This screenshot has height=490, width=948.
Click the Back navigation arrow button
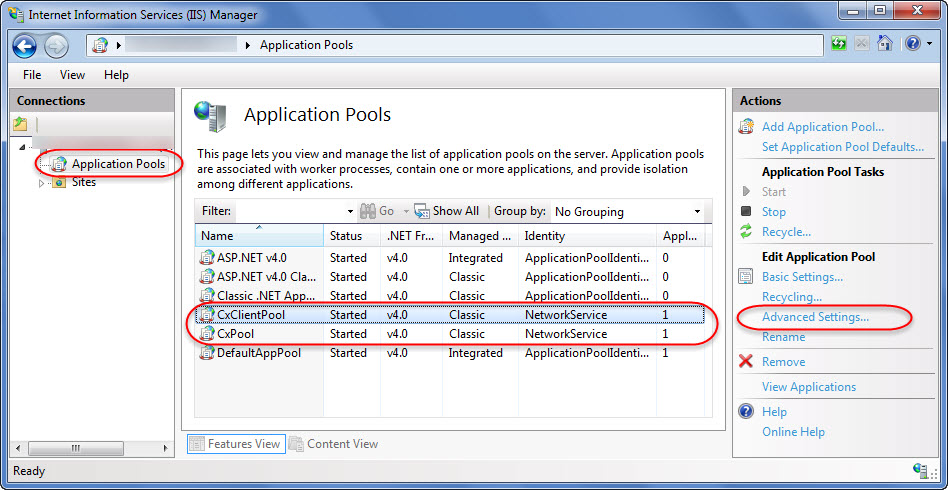click(x=25, y=45)
